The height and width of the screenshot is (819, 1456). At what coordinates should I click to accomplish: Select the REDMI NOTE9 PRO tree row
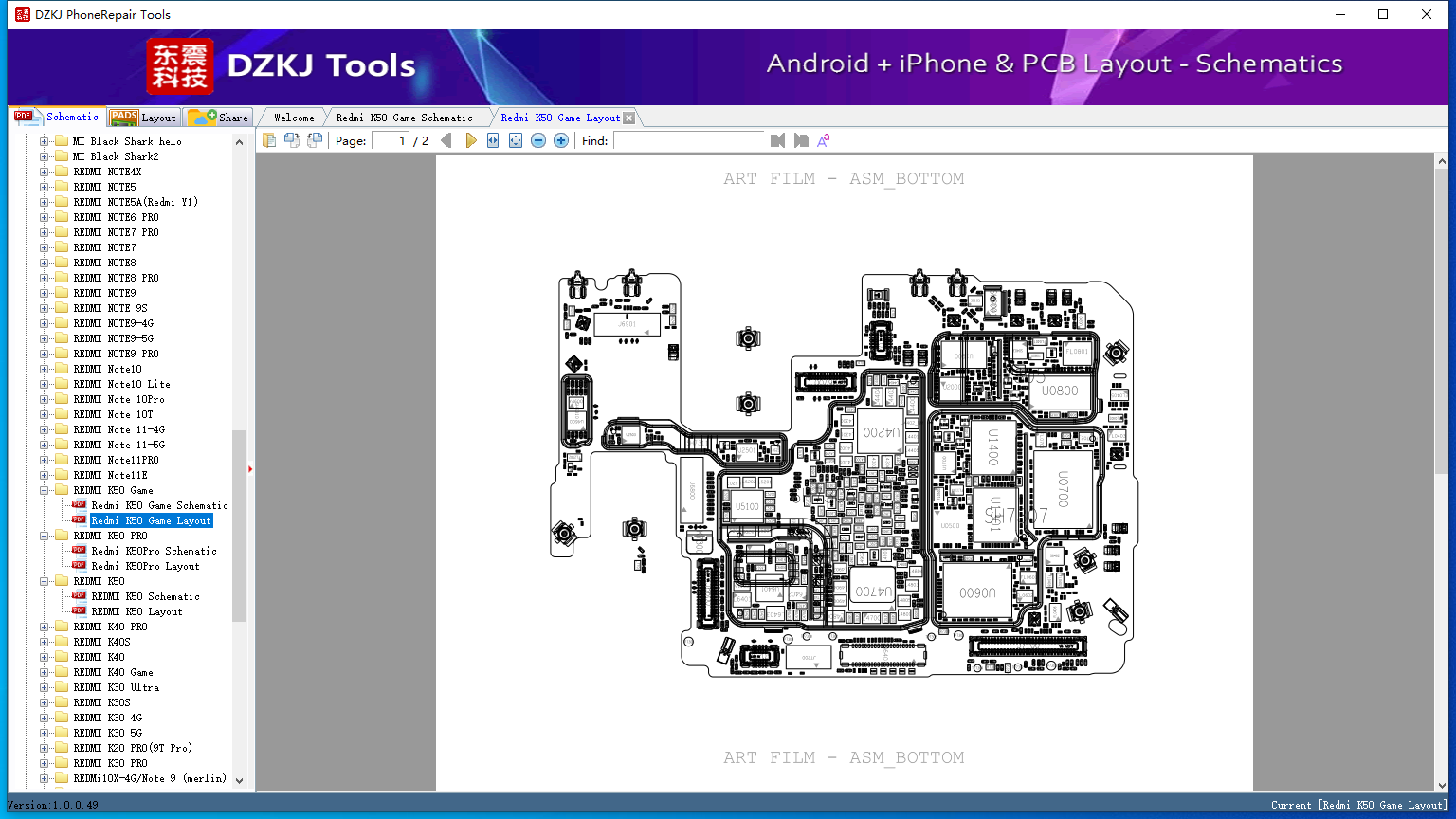117,354
